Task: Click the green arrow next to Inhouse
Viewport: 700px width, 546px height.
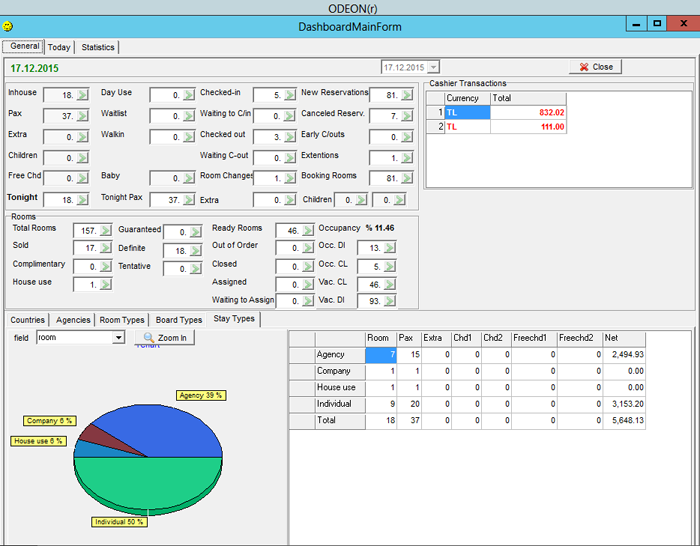Action: tap(82, 95)
